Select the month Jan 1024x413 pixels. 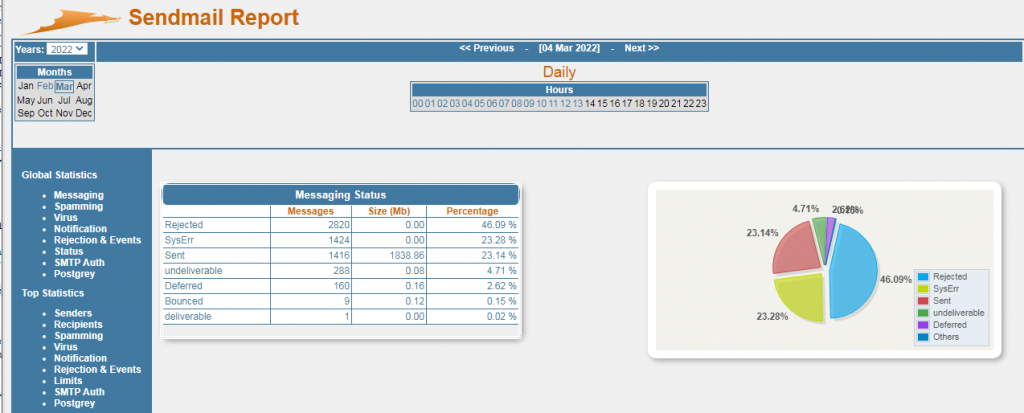26,86
